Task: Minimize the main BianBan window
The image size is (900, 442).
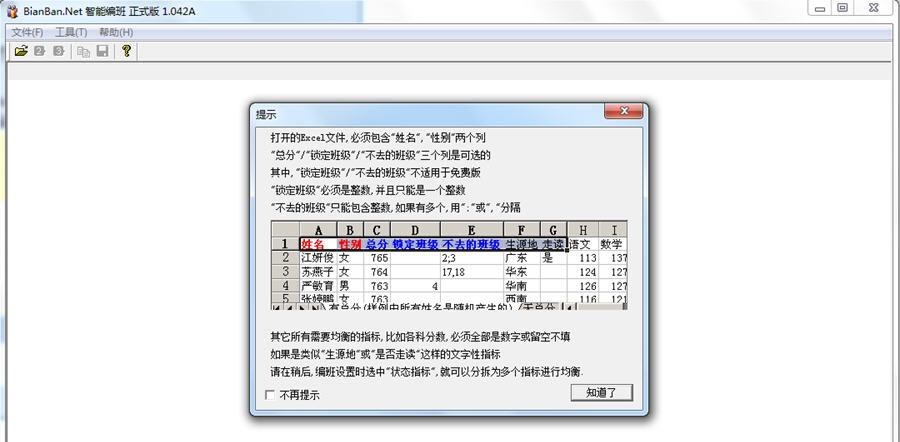Action: point(820,8)
